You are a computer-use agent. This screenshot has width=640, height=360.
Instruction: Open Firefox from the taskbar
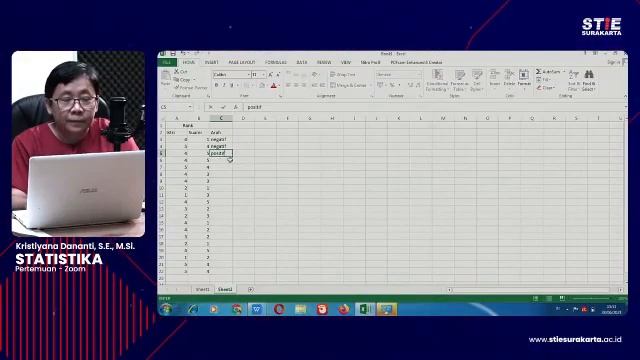tap(344, 309)
